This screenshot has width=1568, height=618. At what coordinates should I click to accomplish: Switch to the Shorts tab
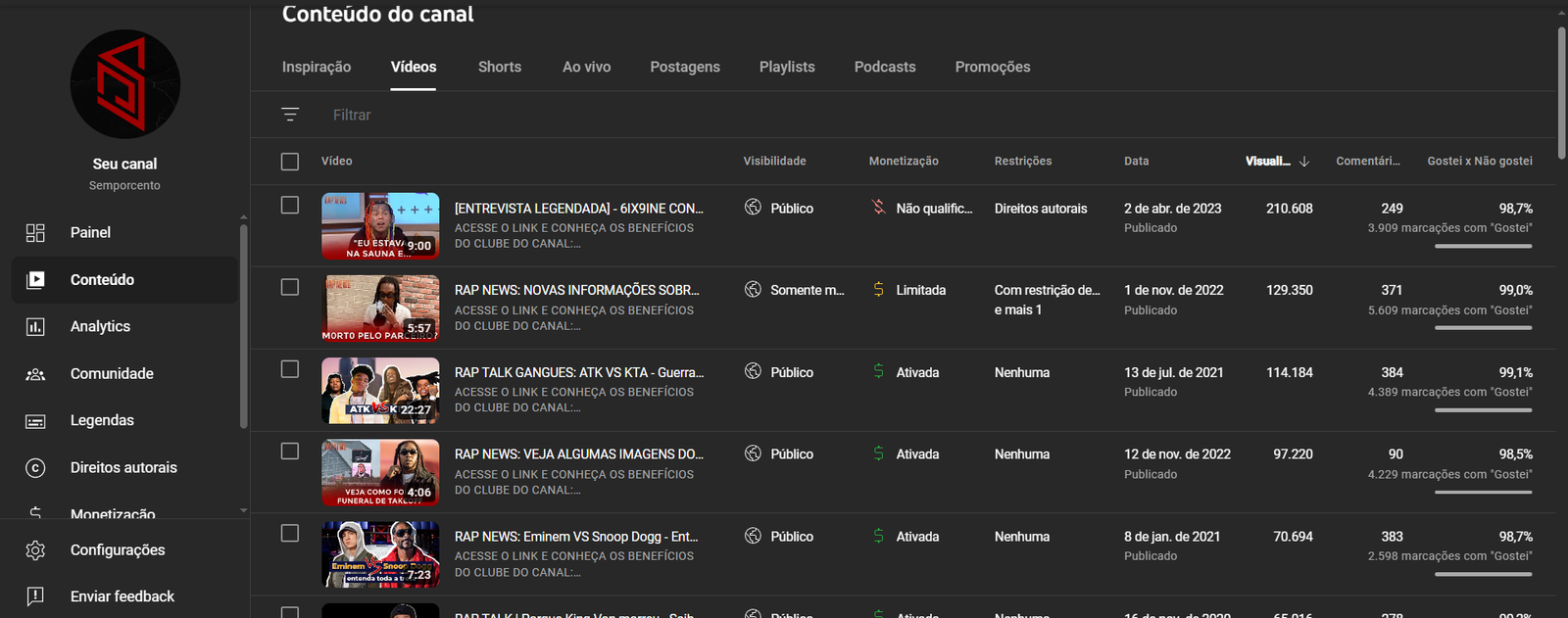click(499, 67)
